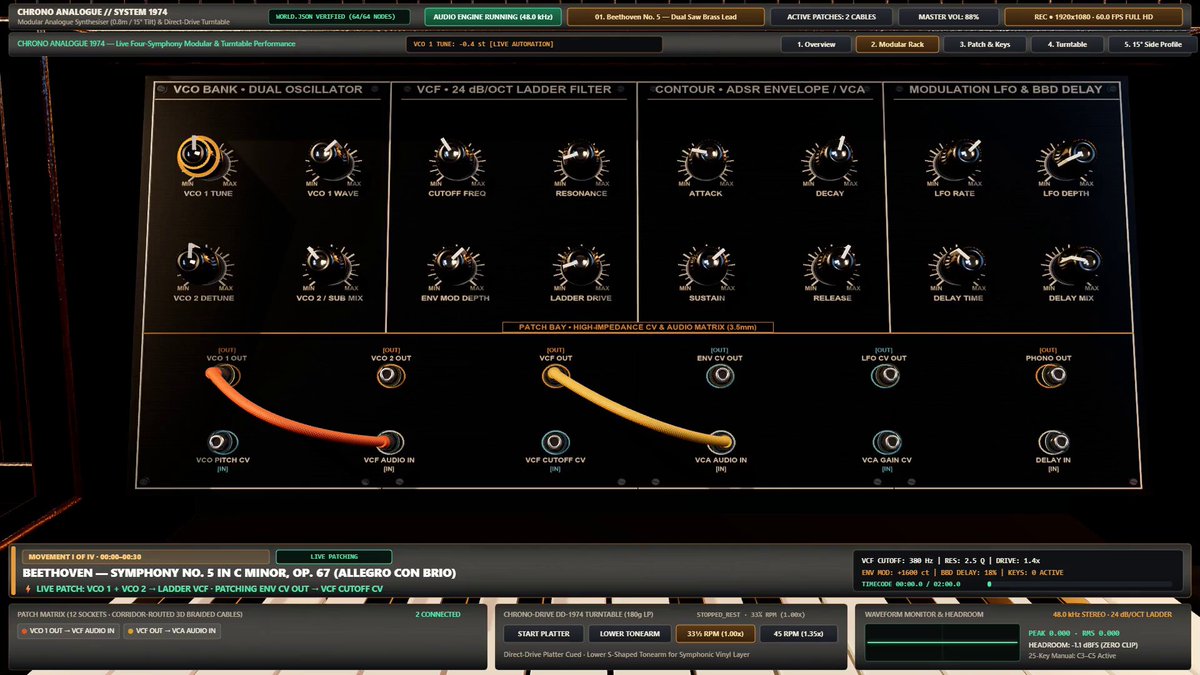The height and width of the screenshot is (675, 1200).
Task: Select the VCA AUDIO IN input jack
Action: coord(722,442)
